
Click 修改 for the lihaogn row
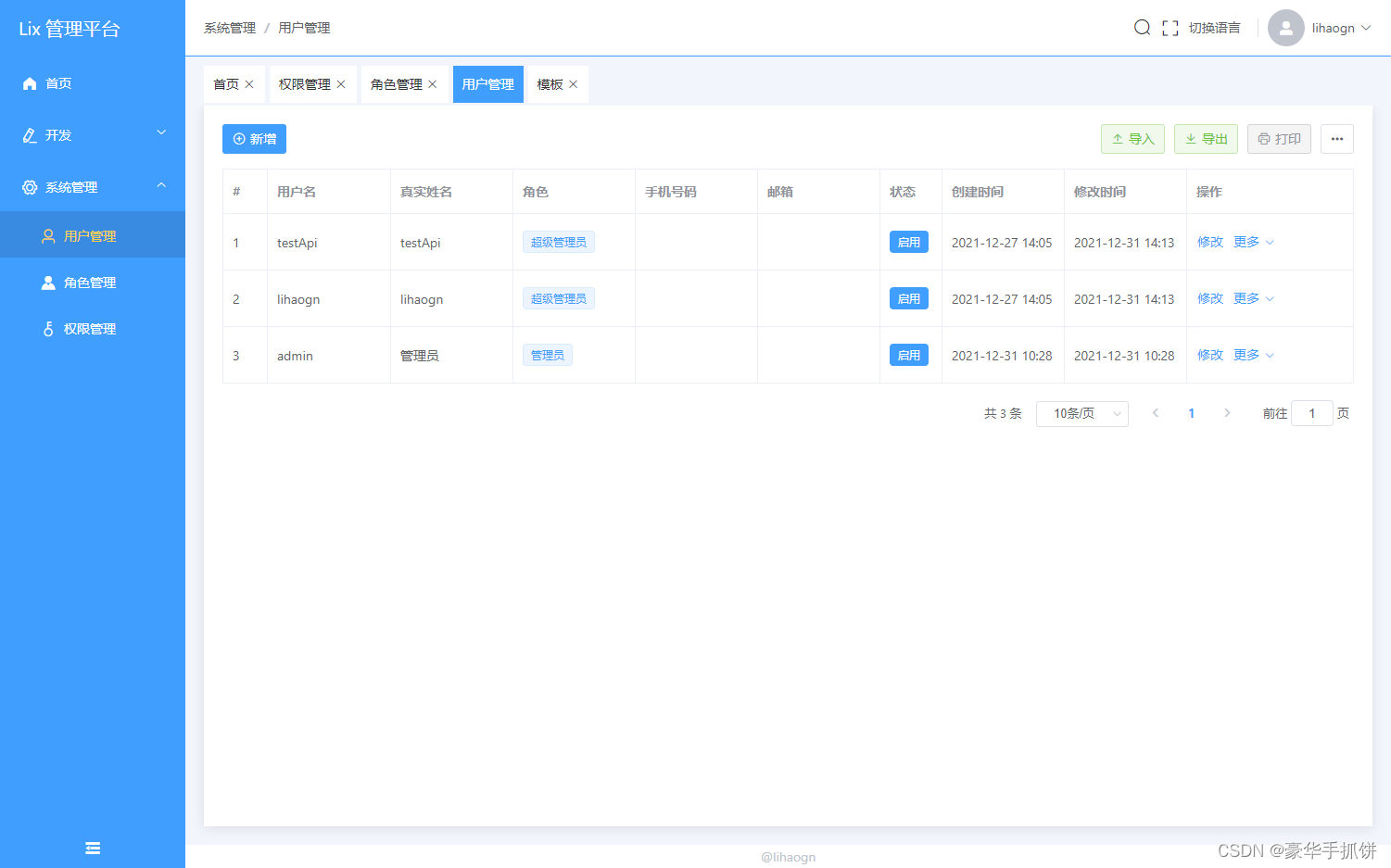(1210, 298)
